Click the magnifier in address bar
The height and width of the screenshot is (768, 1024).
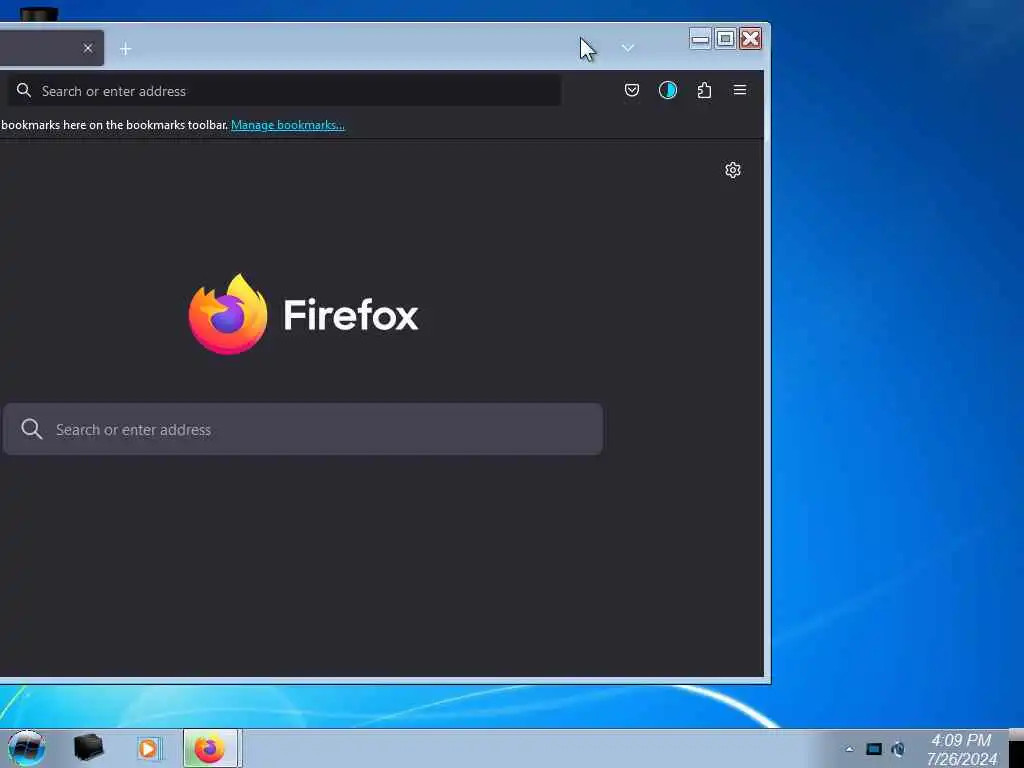coord(24,91)
